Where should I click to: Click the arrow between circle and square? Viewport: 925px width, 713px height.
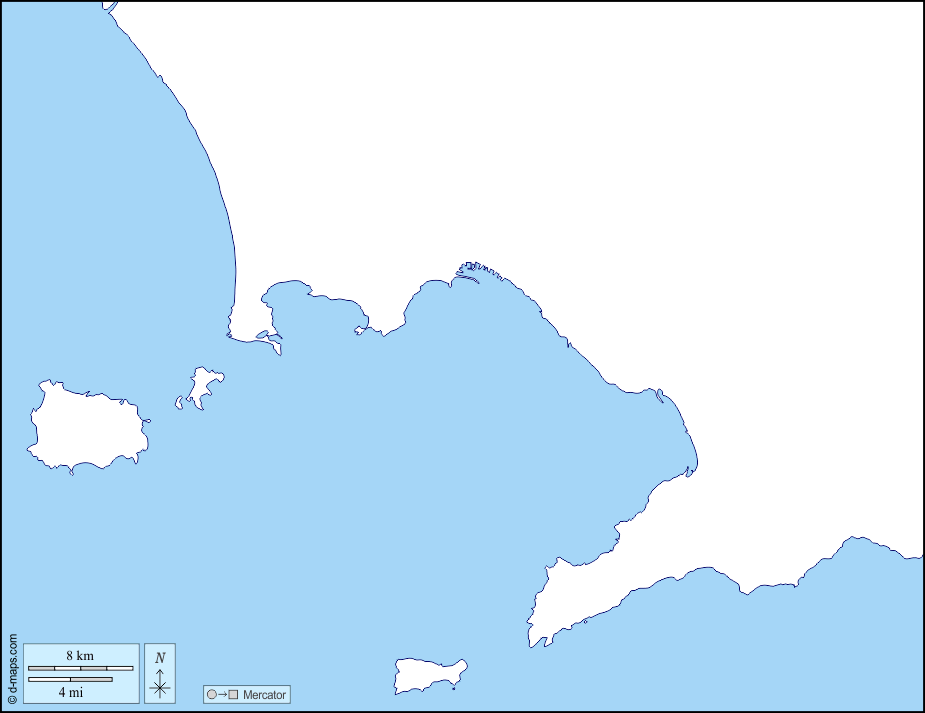coord(222,694)
